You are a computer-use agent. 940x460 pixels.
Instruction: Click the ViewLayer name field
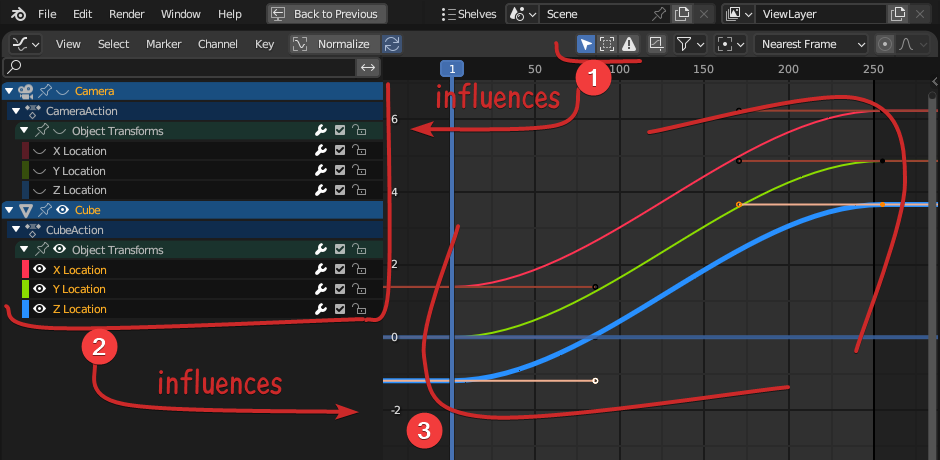(820, 14)
